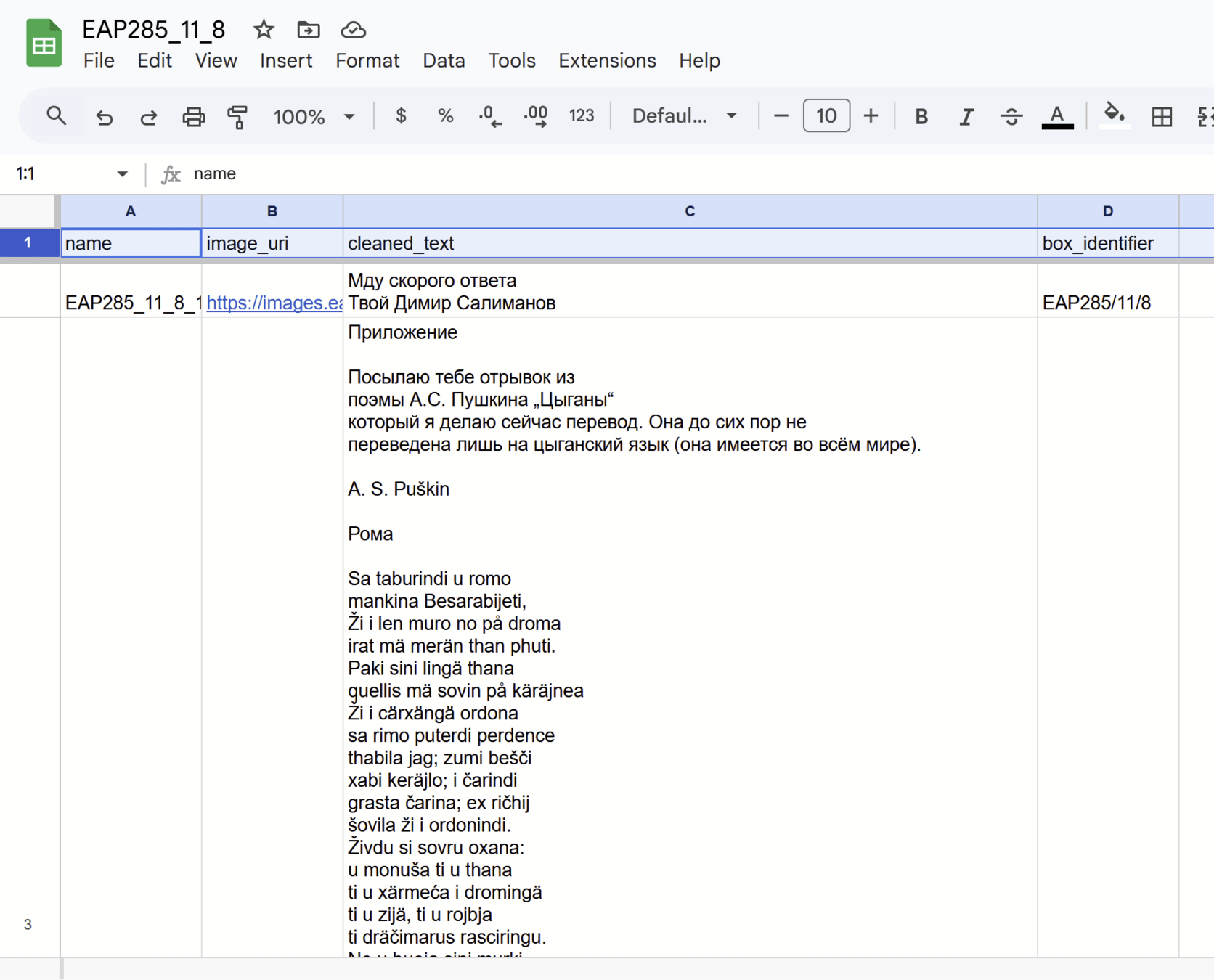
Task: Increase decimal places
Action: click(536, 116)
